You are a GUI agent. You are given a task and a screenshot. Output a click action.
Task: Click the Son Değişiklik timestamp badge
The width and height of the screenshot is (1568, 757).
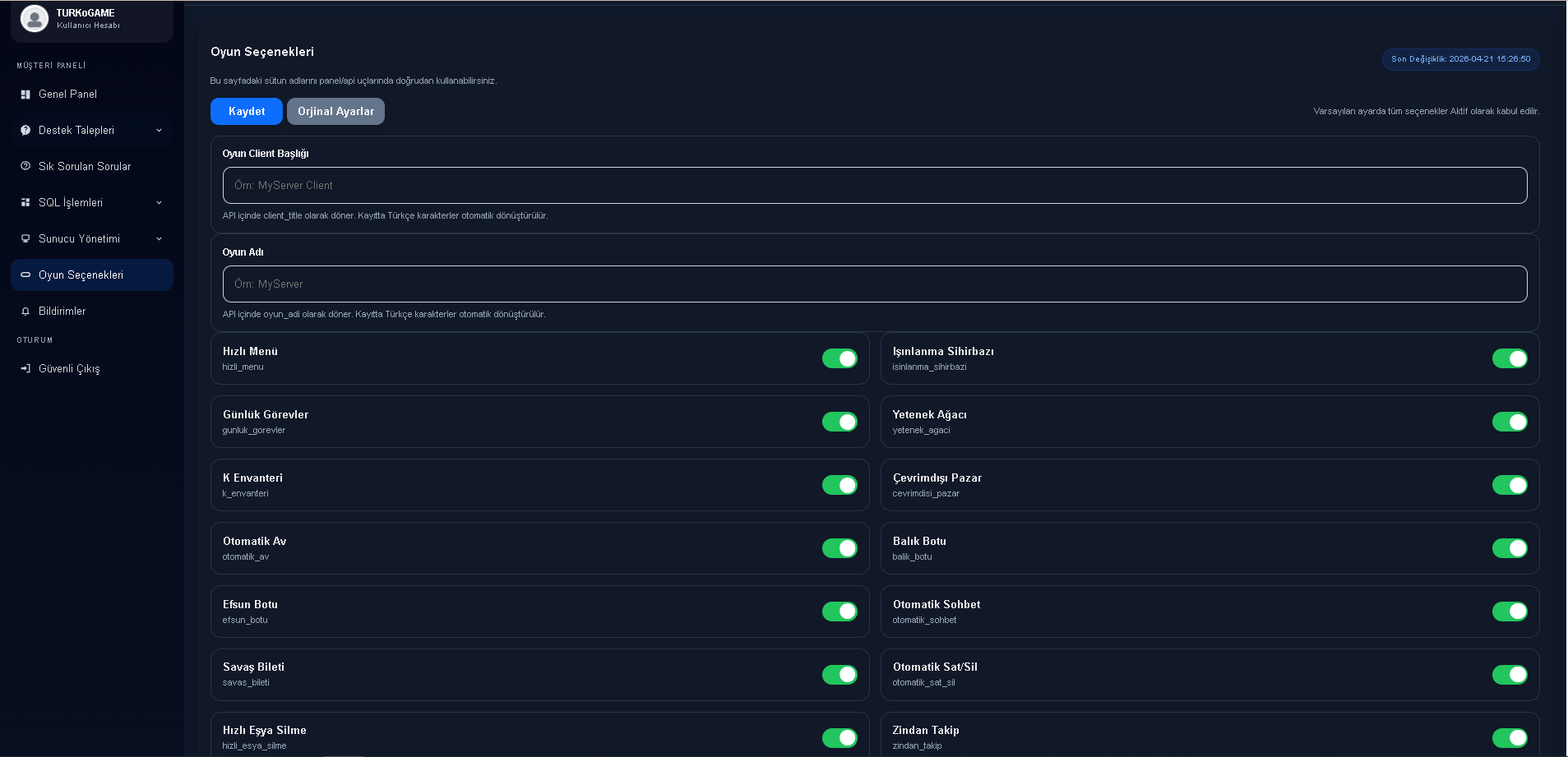pos(1460,59)
